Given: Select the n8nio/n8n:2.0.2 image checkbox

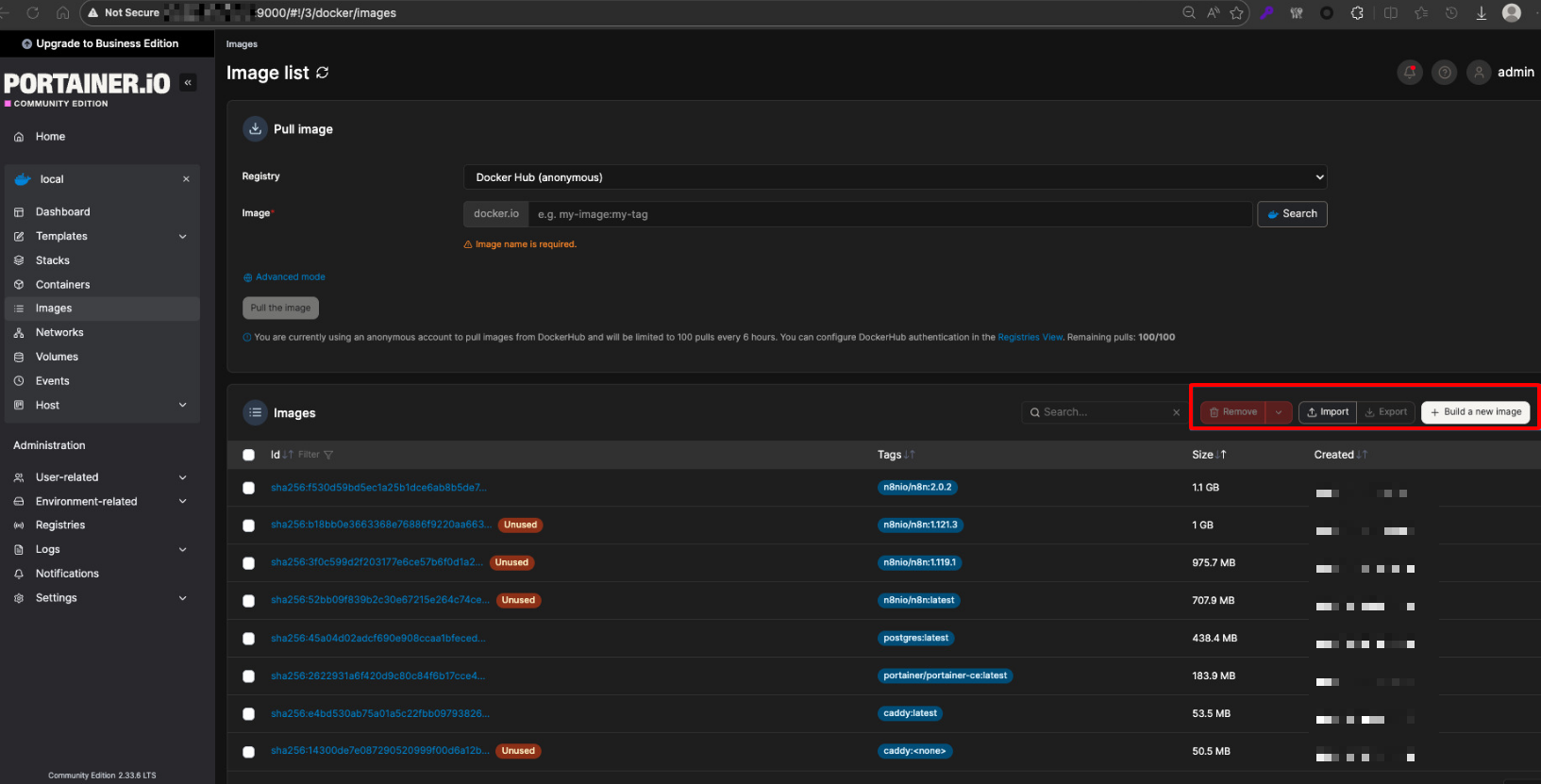Looking at the screenshot, I should [249, 488].
